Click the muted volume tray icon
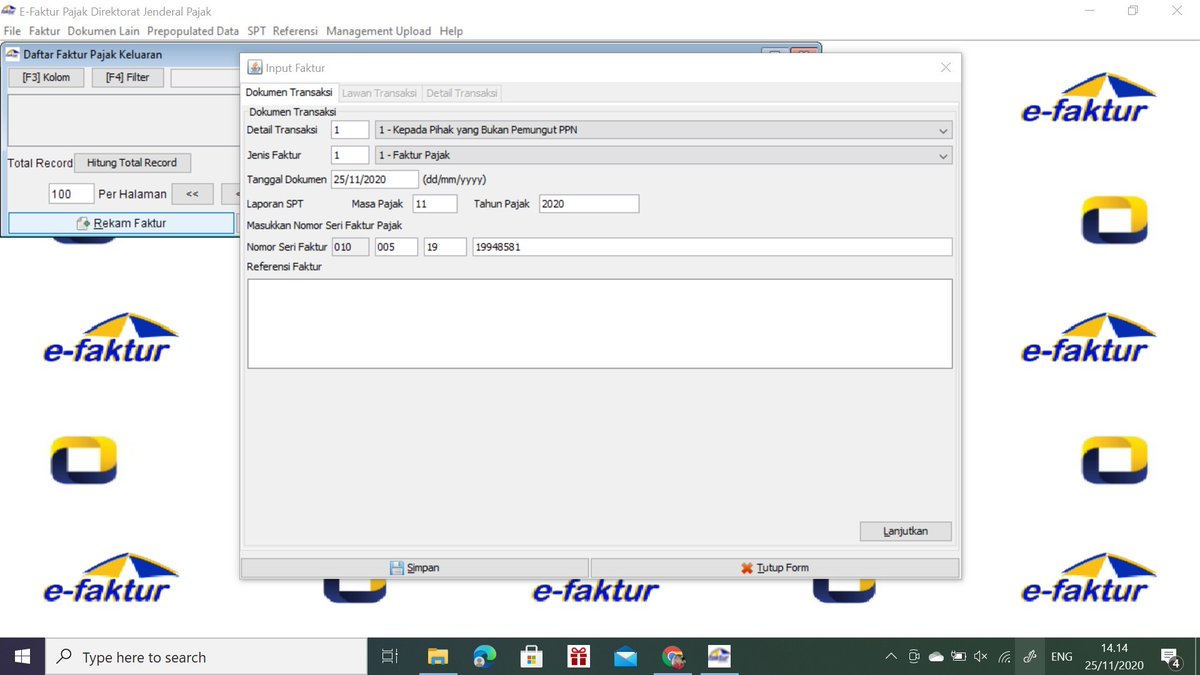The width and height of the screenshot is (1200, 675). pyautogui.click(x=981, y=657)
